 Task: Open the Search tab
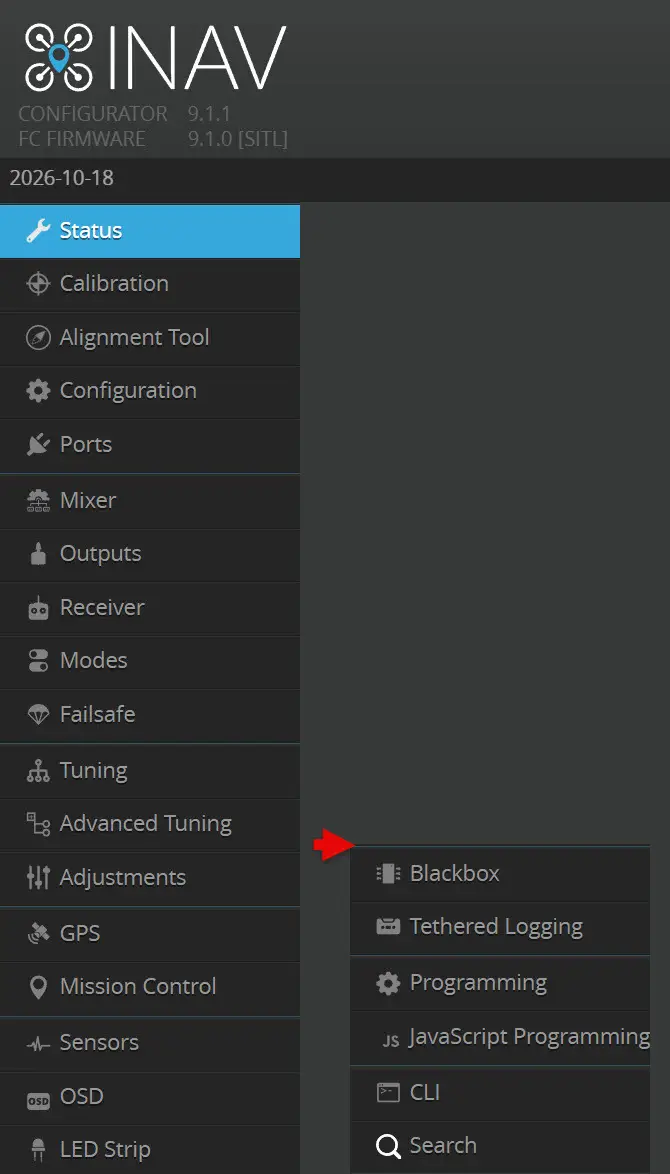coord(500,1146)
